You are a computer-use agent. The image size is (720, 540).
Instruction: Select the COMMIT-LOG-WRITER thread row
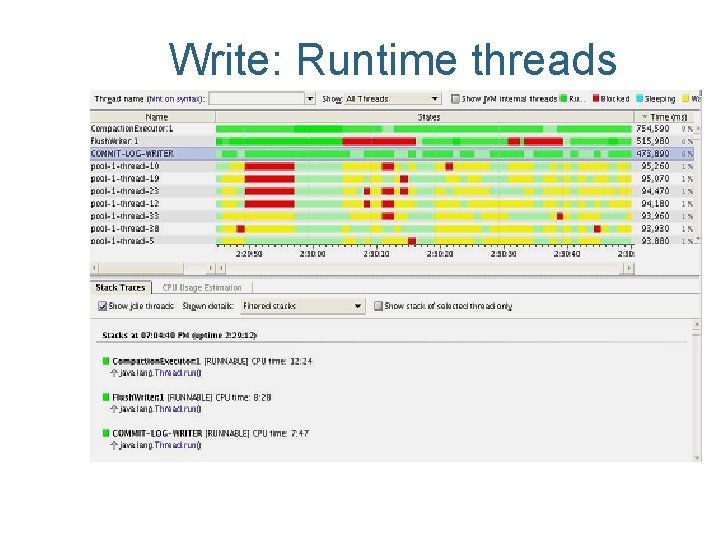pos(392,153)
